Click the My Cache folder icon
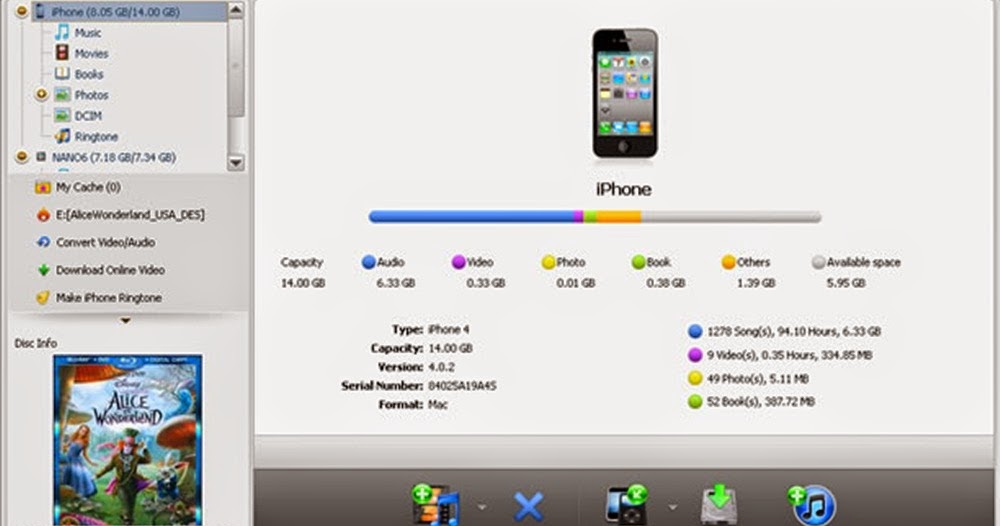 (x=43, y=187)
